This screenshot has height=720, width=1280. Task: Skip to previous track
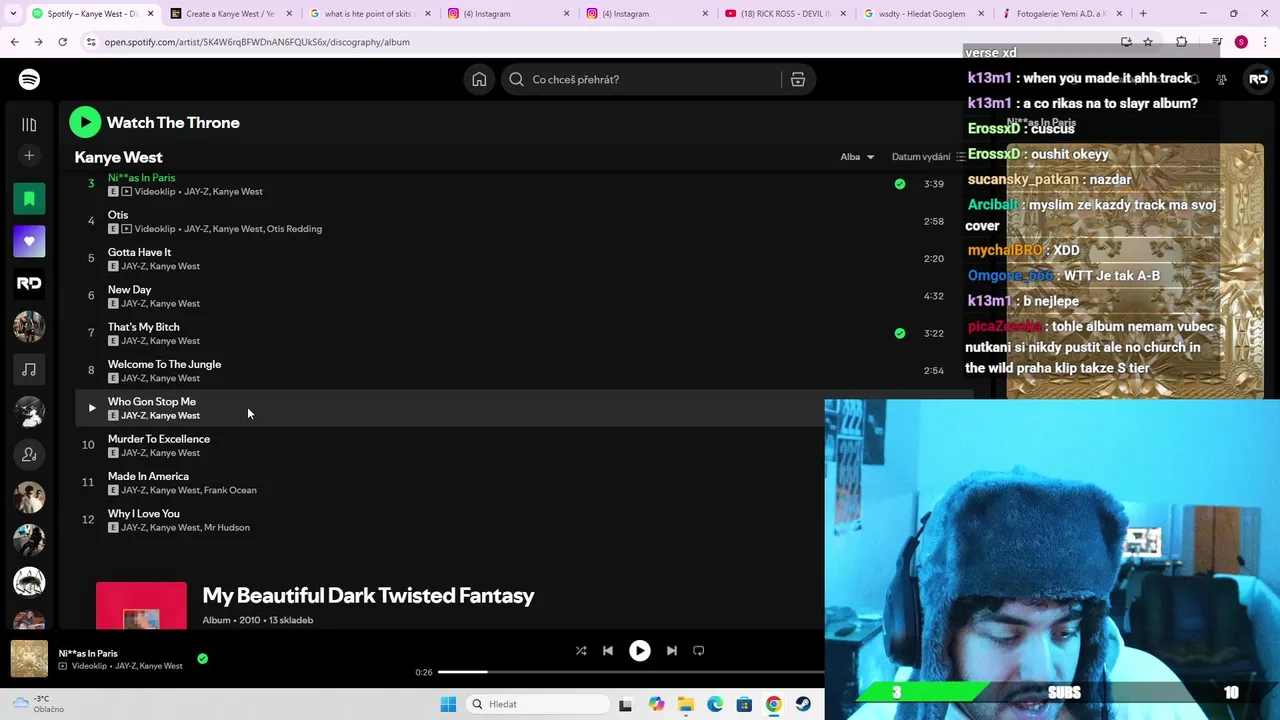click(x=607, y=650)
